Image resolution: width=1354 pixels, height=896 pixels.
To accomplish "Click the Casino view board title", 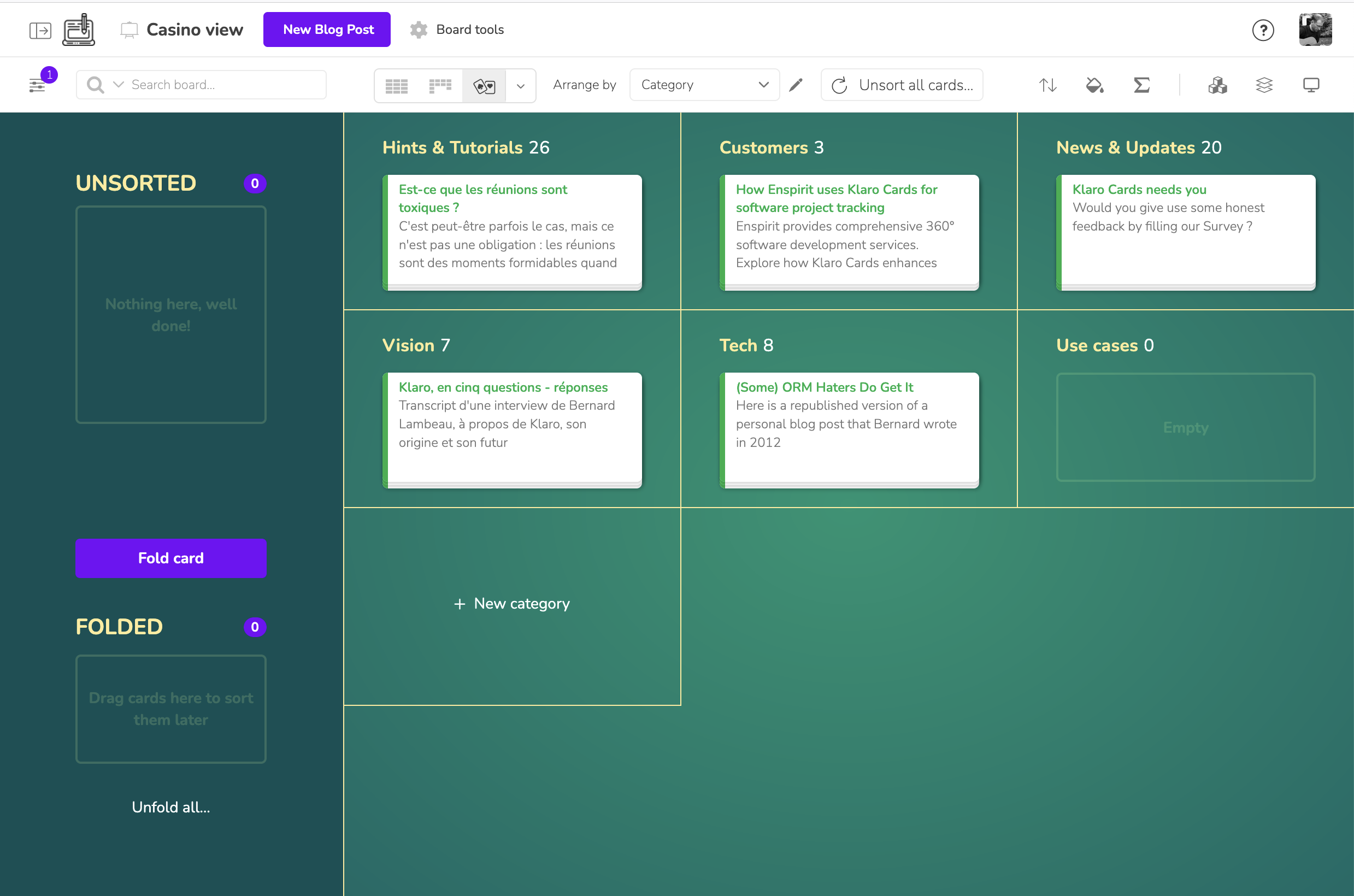I will [x=195, y=30].
